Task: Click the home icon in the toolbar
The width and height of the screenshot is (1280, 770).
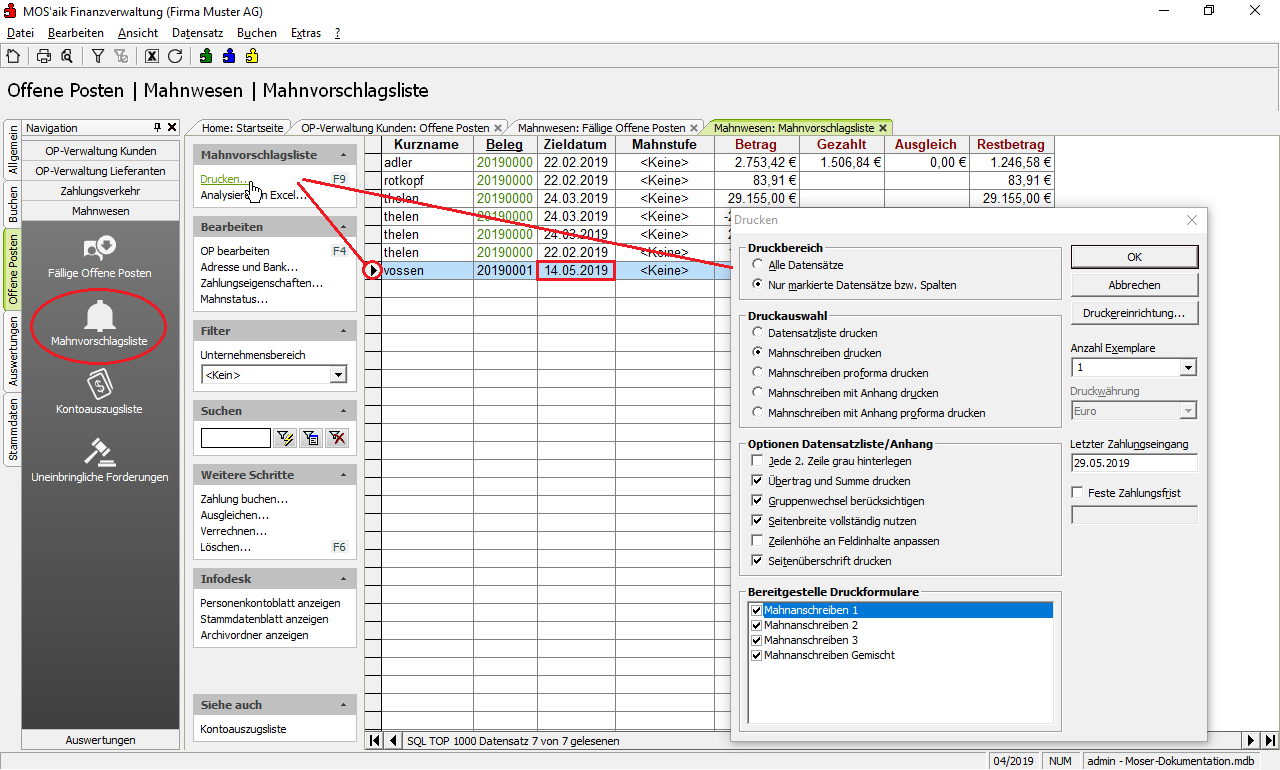Action: point(13,56)
